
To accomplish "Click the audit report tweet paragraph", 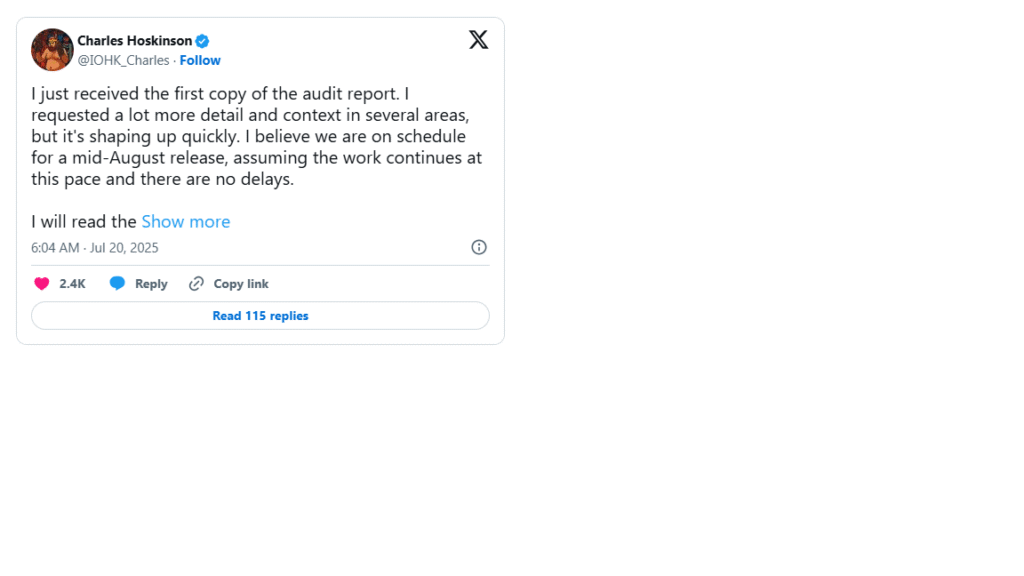I will (x=256, y=136).
